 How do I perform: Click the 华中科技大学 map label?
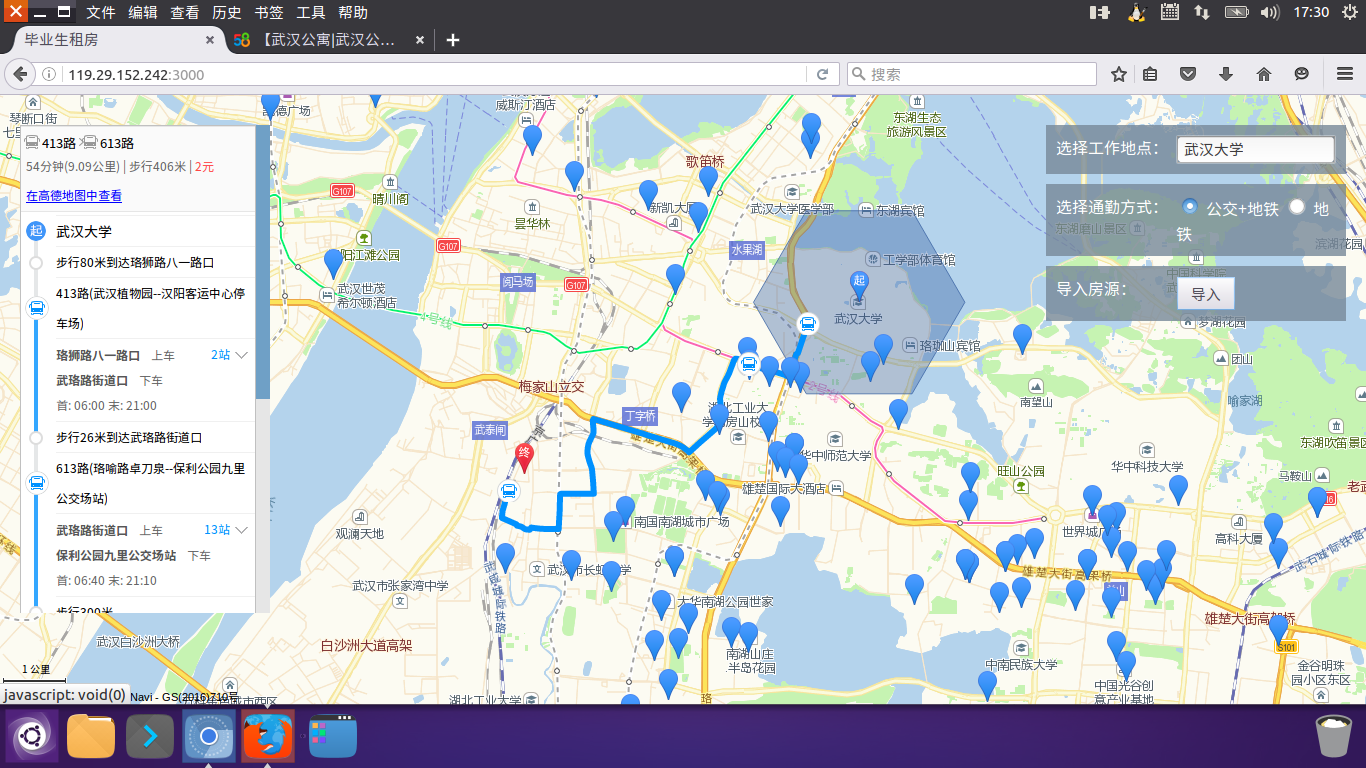coord(1147,467)
